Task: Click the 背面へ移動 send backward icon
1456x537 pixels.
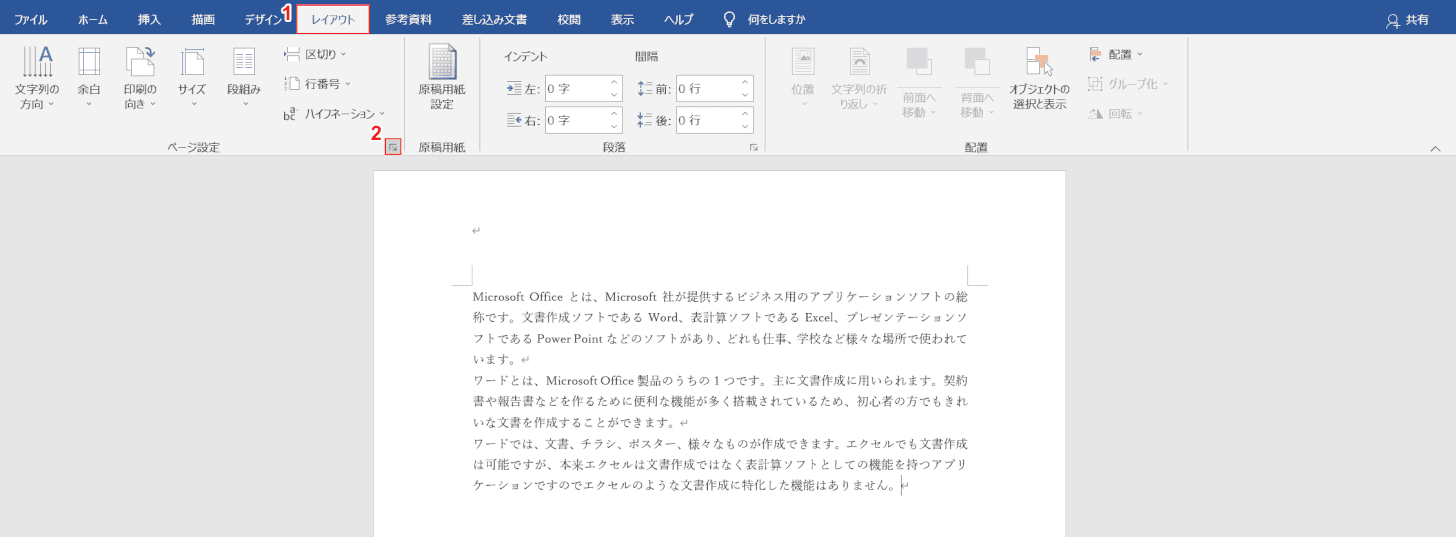Action: coord(977,62)
